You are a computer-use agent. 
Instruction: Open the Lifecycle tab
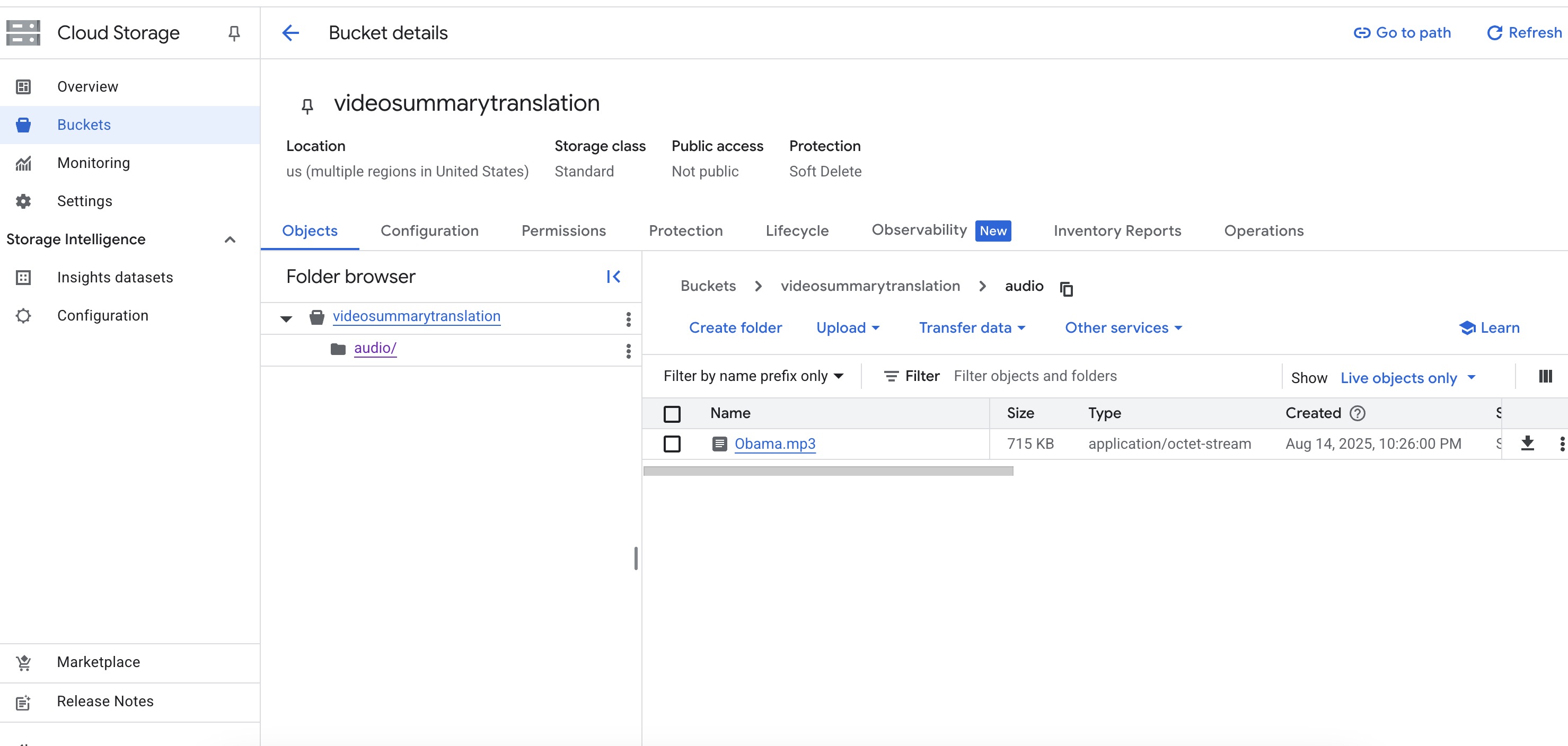coord(796,231)
